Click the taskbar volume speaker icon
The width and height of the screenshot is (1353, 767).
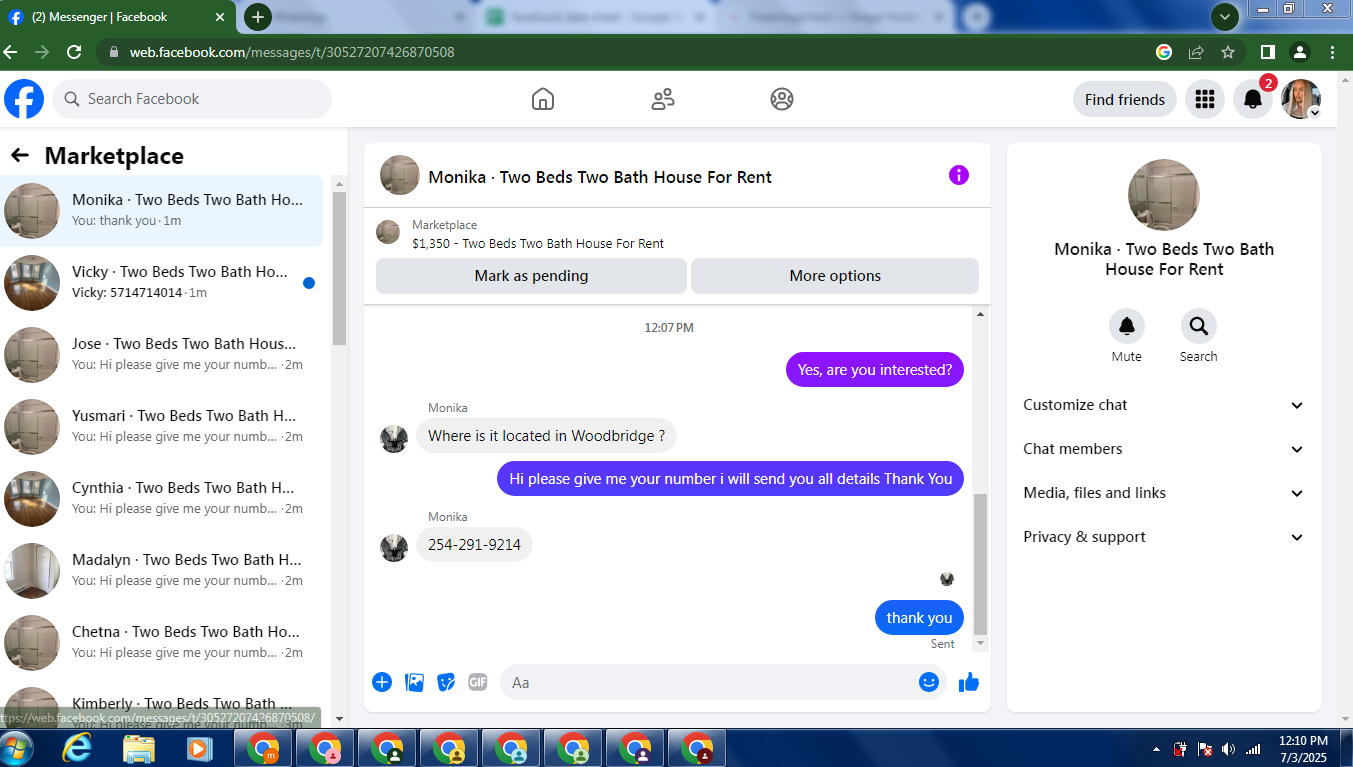point(1227,749)
